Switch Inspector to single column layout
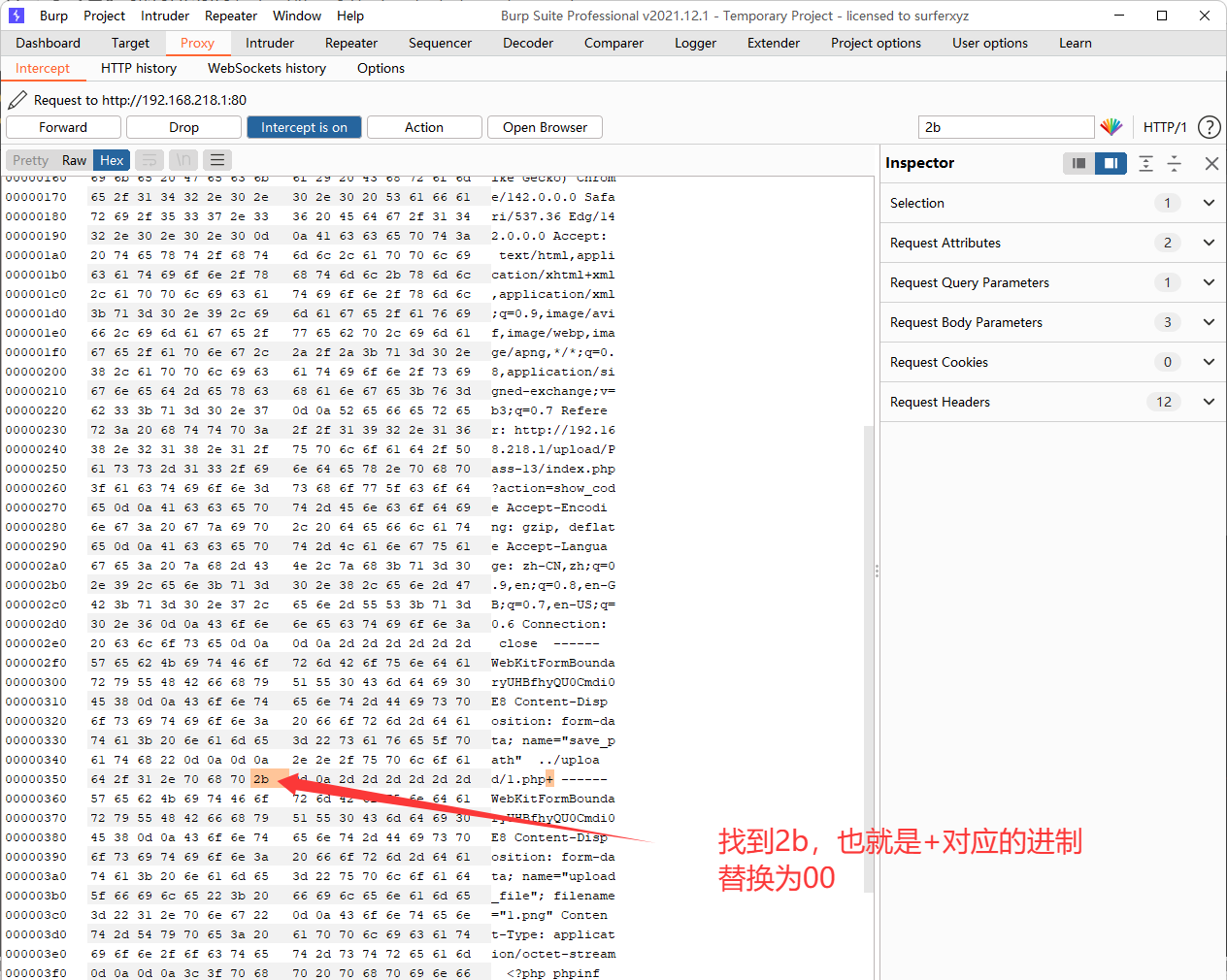The width and height of the screenshot is (1227, 980). click(x=1078, y=163)
